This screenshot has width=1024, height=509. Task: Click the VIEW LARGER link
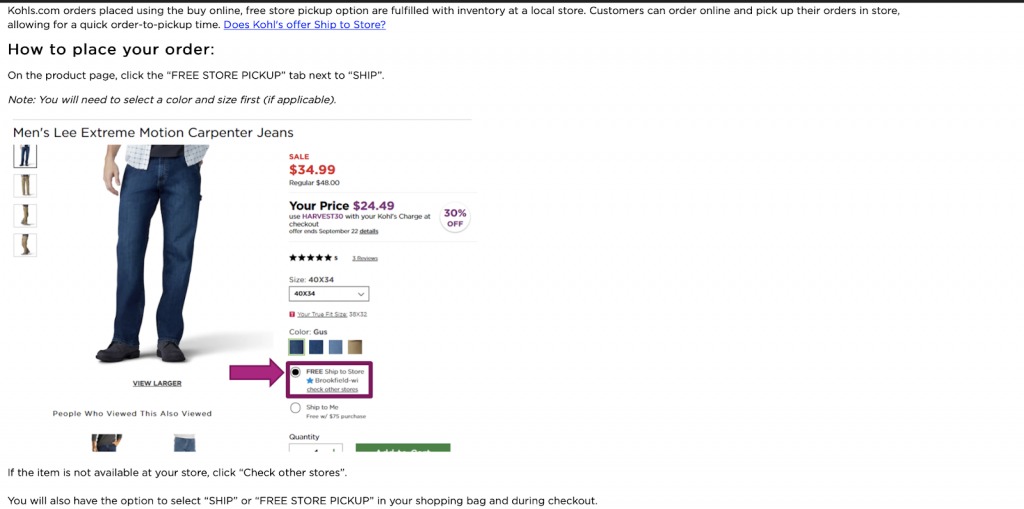pyautogui.click(x=157, y=383)
